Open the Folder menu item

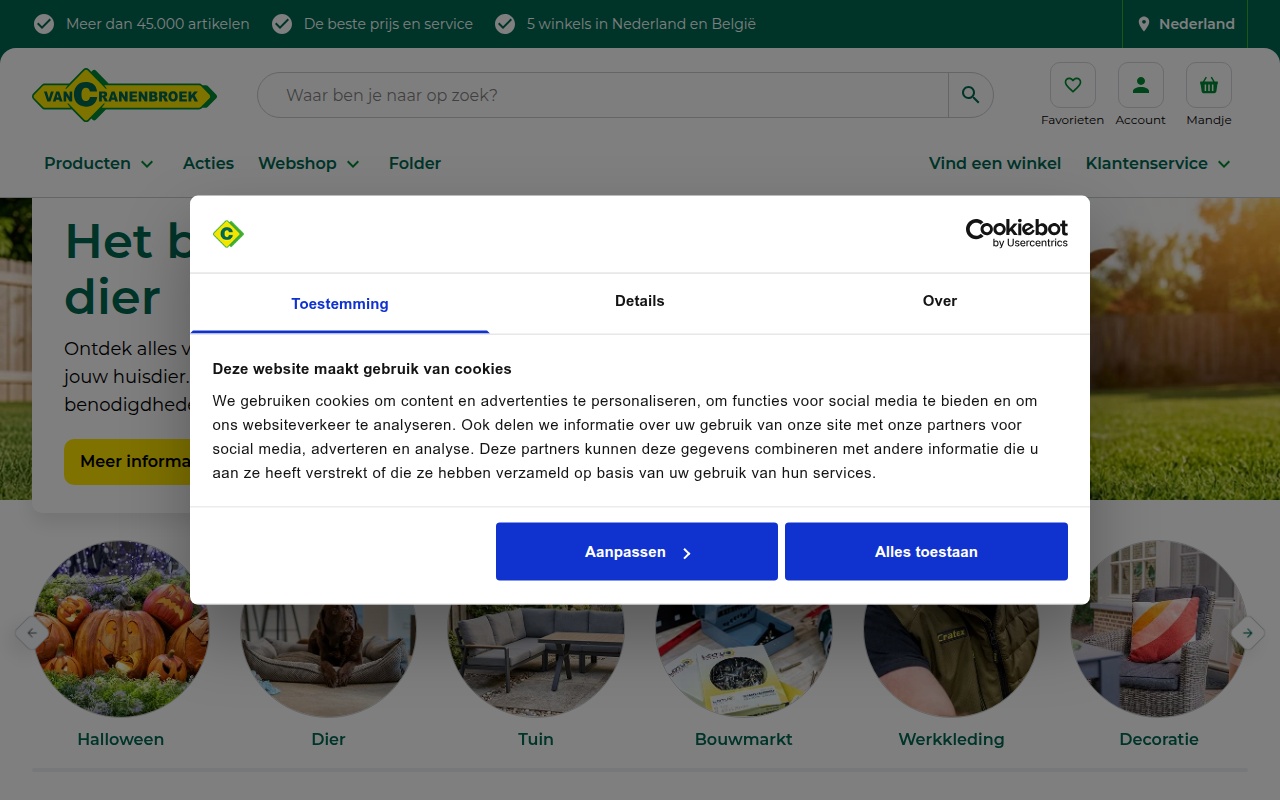[415, 163]
